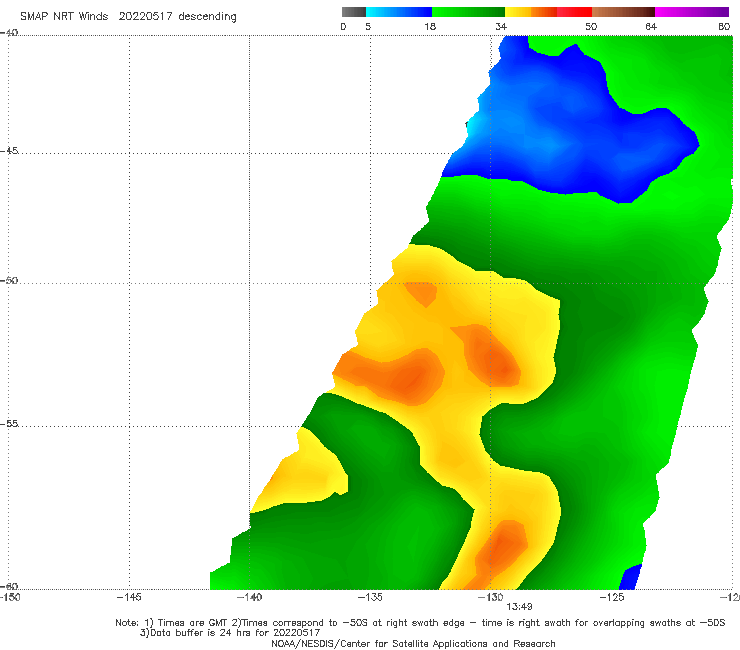The height and width of the screenshot is (650, 740).
Task: Click the magenta-purple segment of the color scale
Action: [692, 12]
